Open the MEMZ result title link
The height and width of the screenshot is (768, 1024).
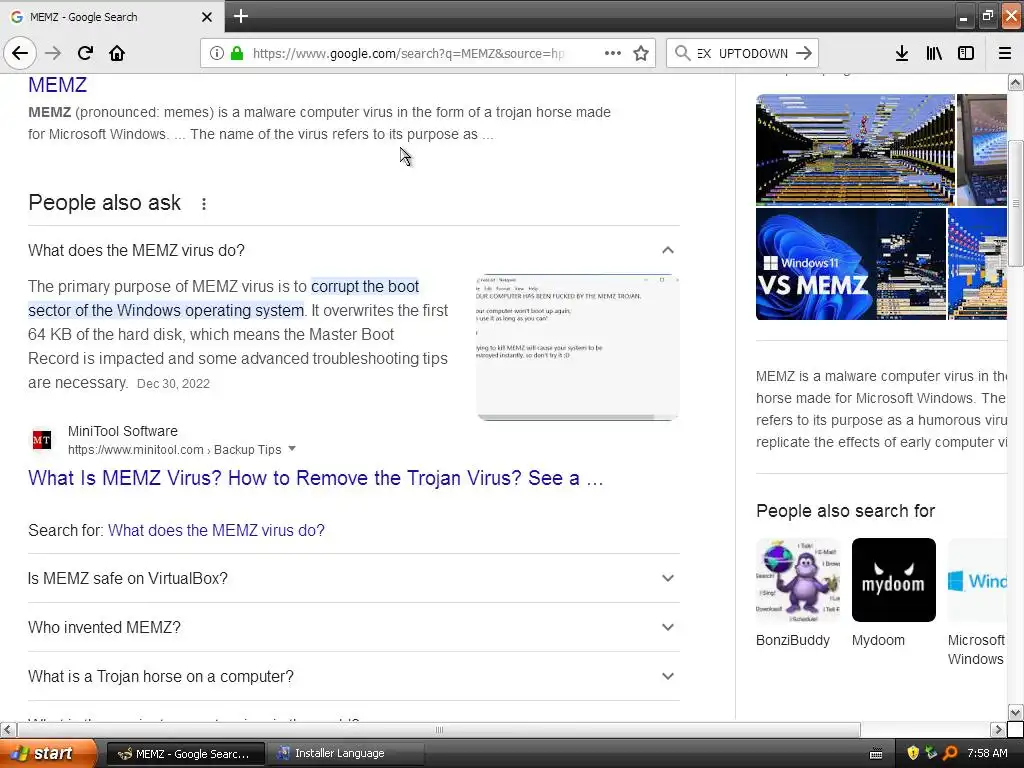point(57,85)
